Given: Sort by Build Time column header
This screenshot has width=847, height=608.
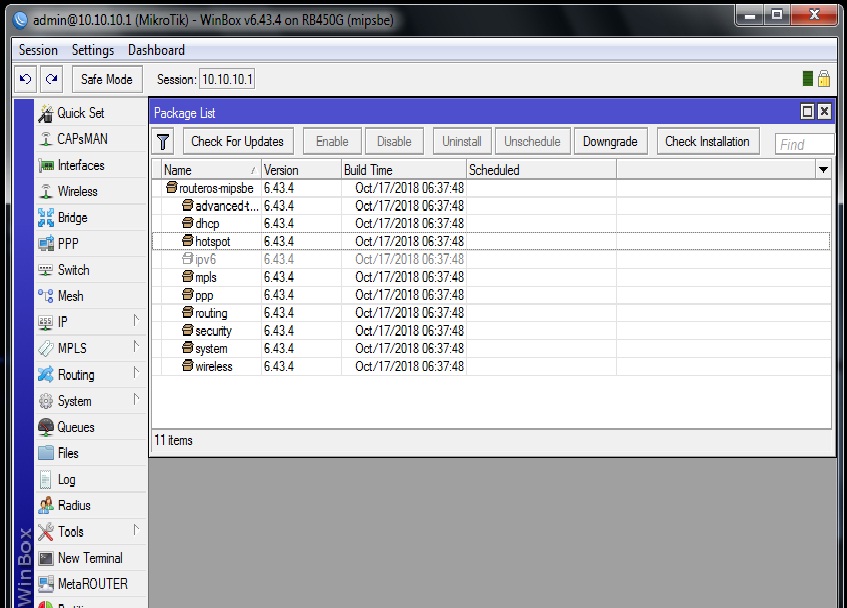Looking at the screenshot, I should (404, 170).
